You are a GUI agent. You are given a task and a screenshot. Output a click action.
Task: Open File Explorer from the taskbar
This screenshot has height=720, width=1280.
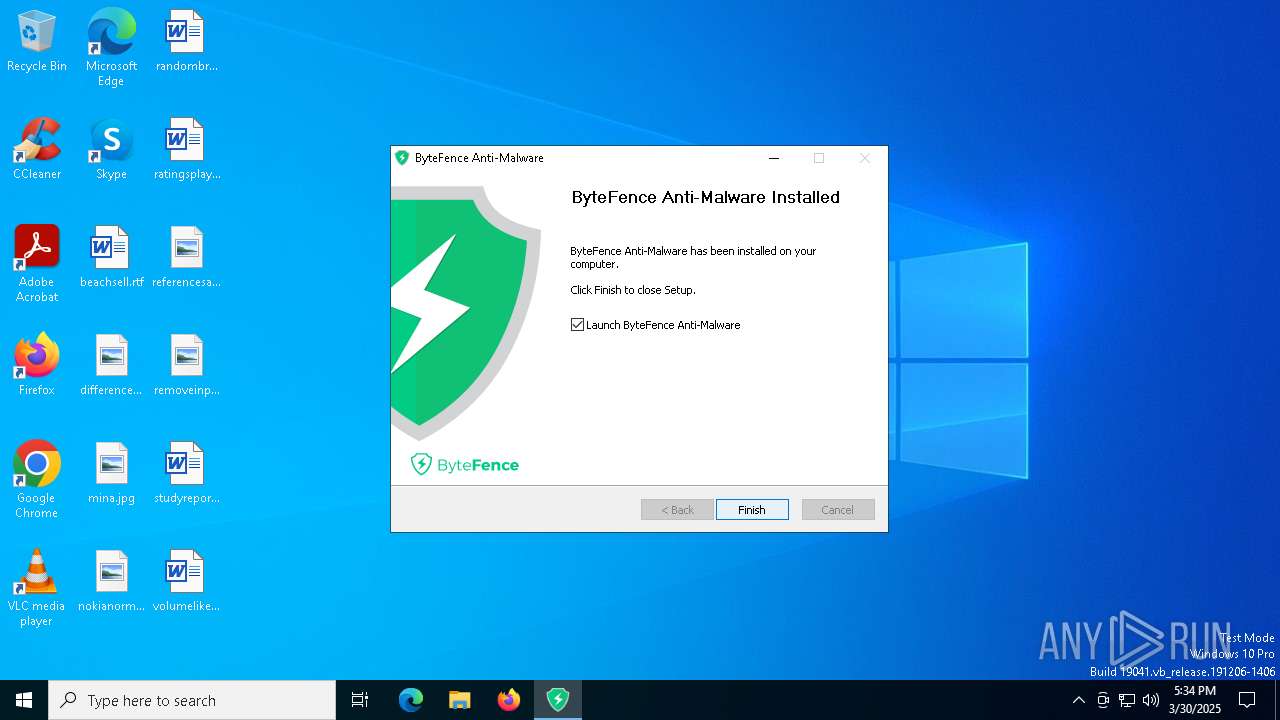460,700
